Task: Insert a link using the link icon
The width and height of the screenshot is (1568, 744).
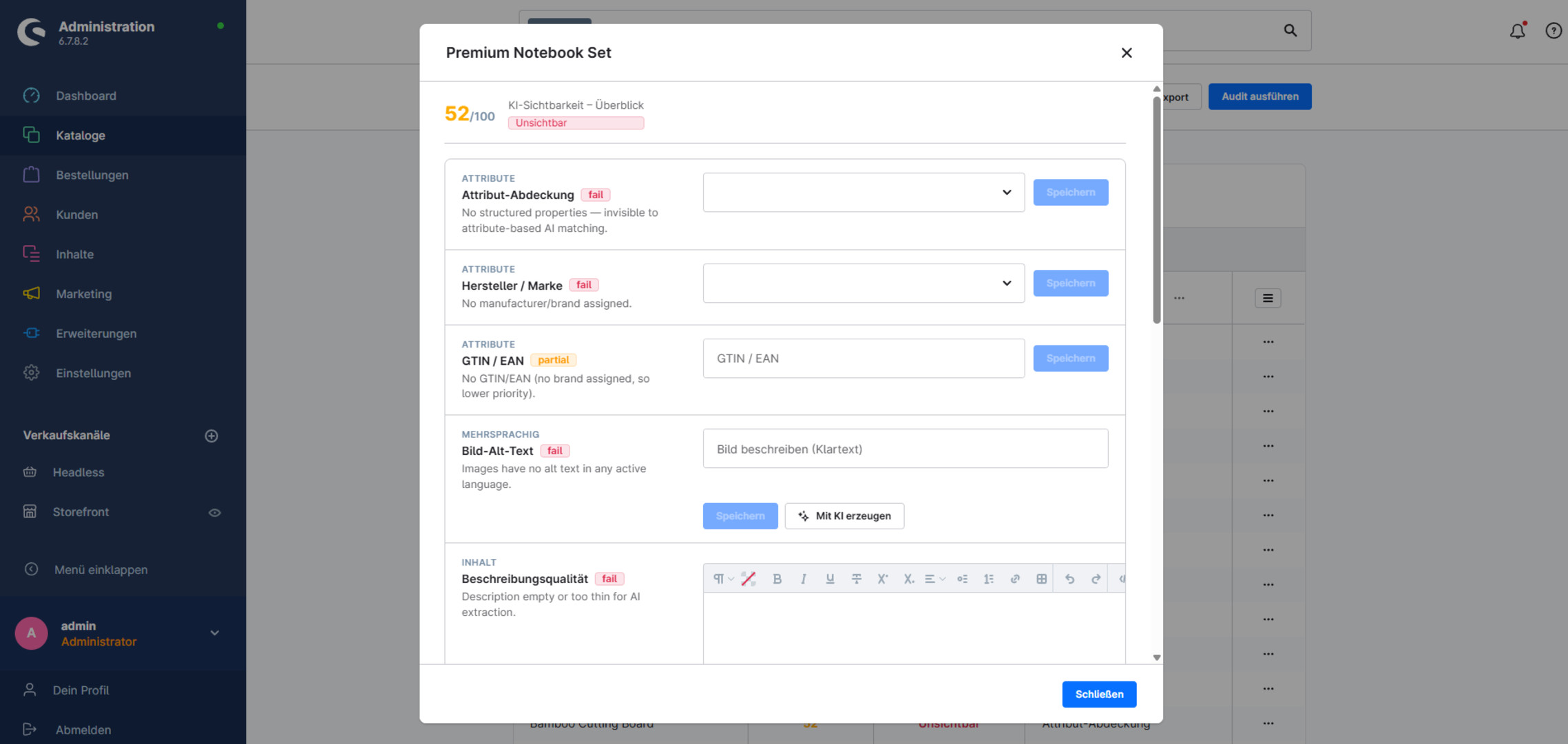Action: click(x=1015, y=579)
